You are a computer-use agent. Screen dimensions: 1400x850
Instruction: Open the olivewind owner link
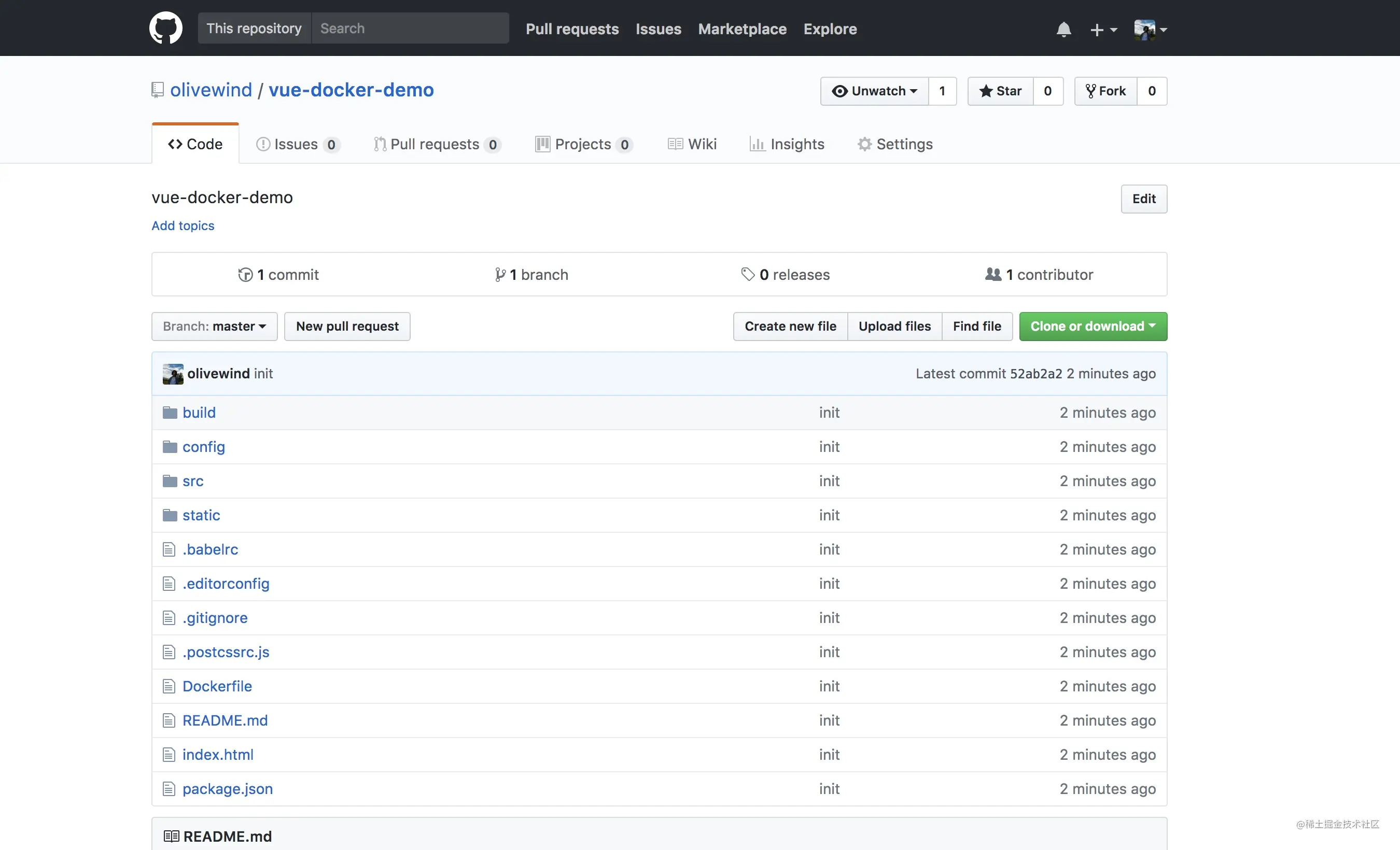pos(211,90)
